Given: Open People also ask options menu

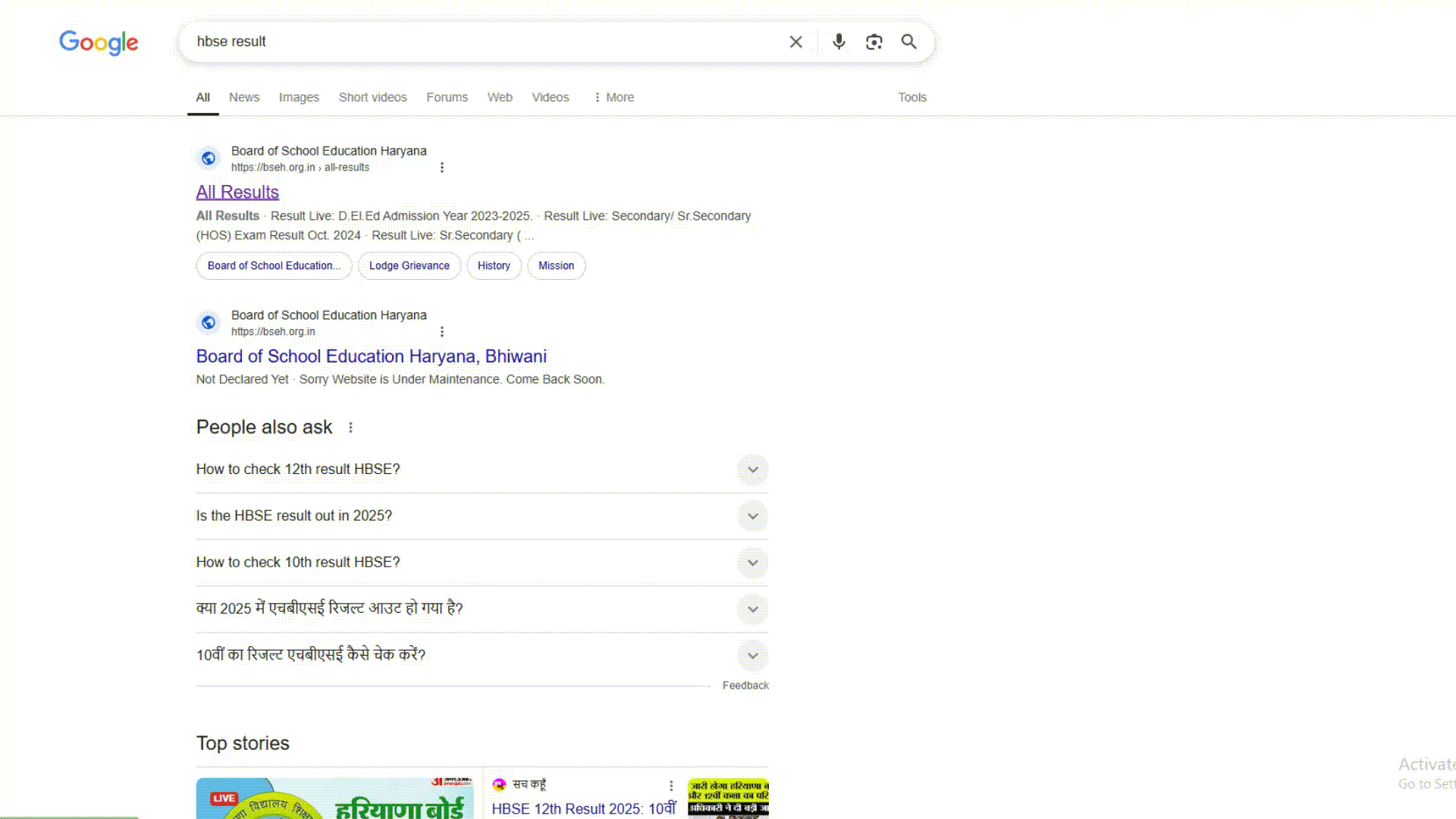Looking at the screenshot, I should coord(350,428).
